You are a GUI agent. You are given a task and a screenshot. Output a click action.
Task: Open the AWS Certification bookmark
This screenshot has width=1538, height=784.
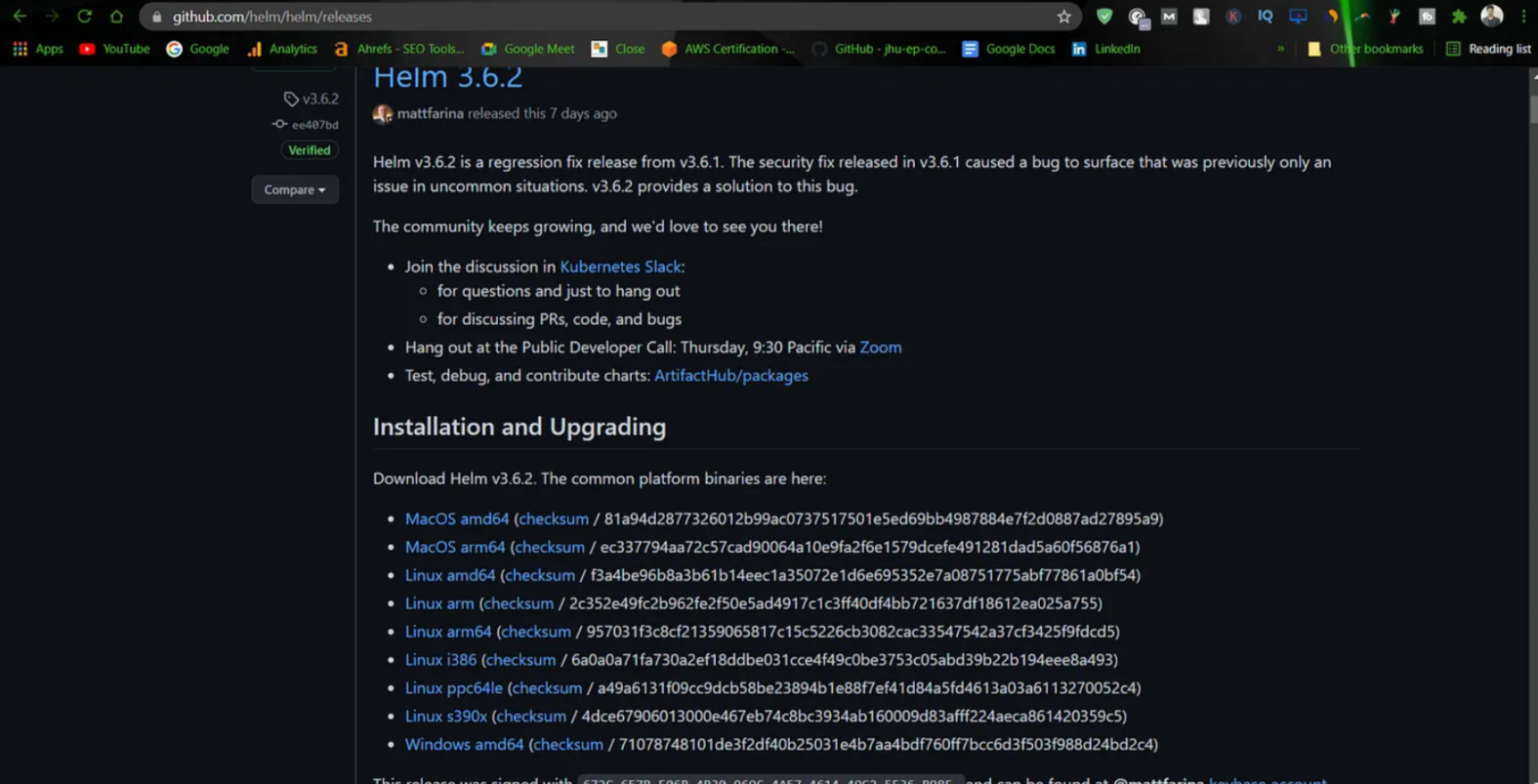click(x=728, y=49)
